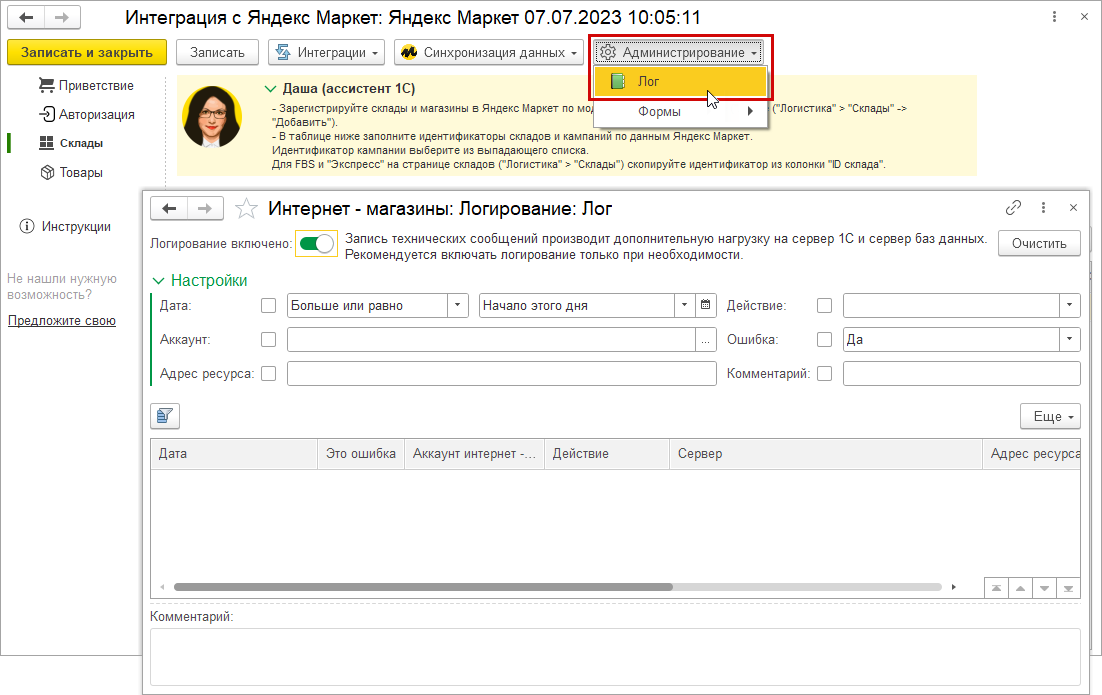Viewport: 1102px width, 695px height.
Task: Click the Авторизация login icon
Action: (x=46, y=114)
